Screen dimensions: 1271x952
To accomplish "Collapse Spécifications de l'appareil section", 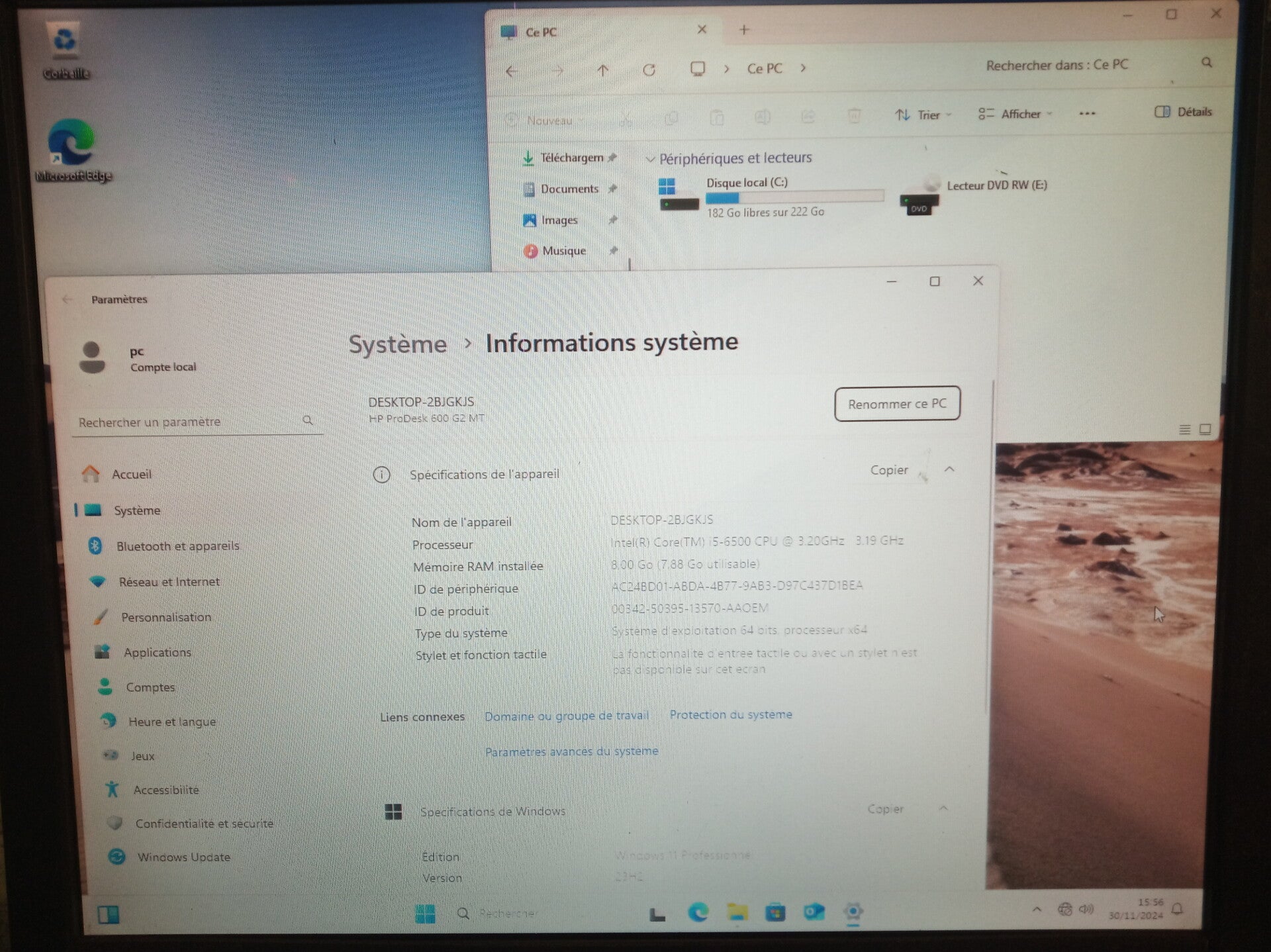I will pos(949,469).
